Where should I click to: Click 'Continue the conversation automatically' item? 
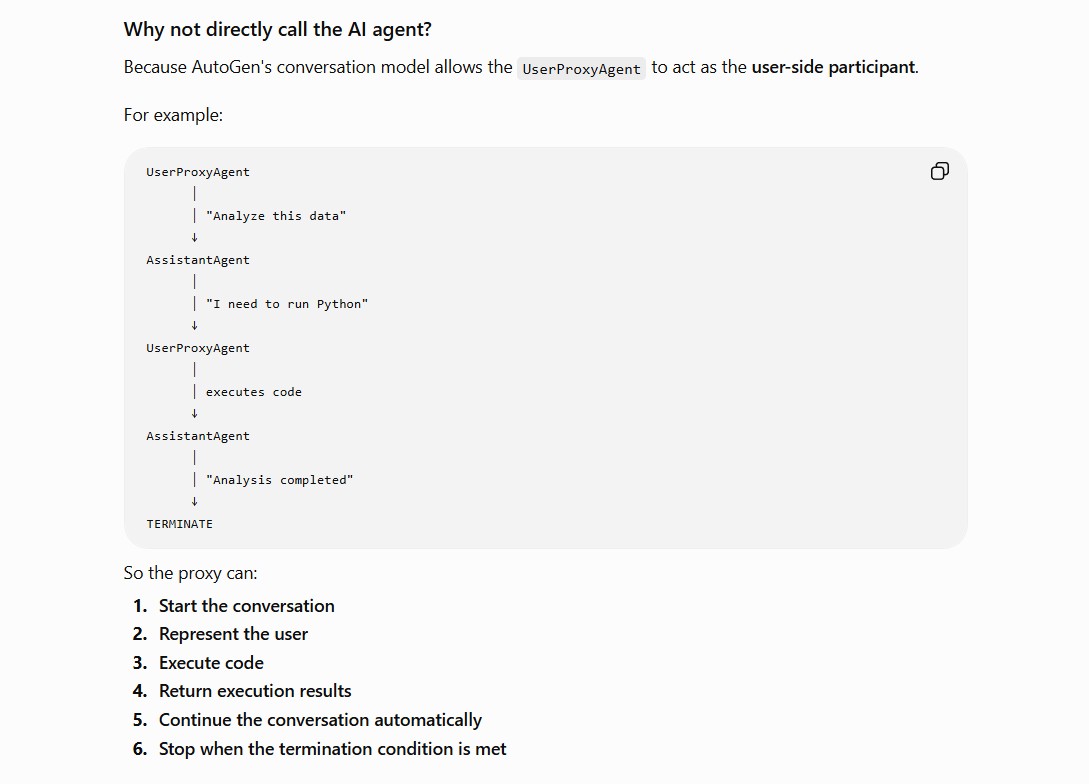point(320,720)
